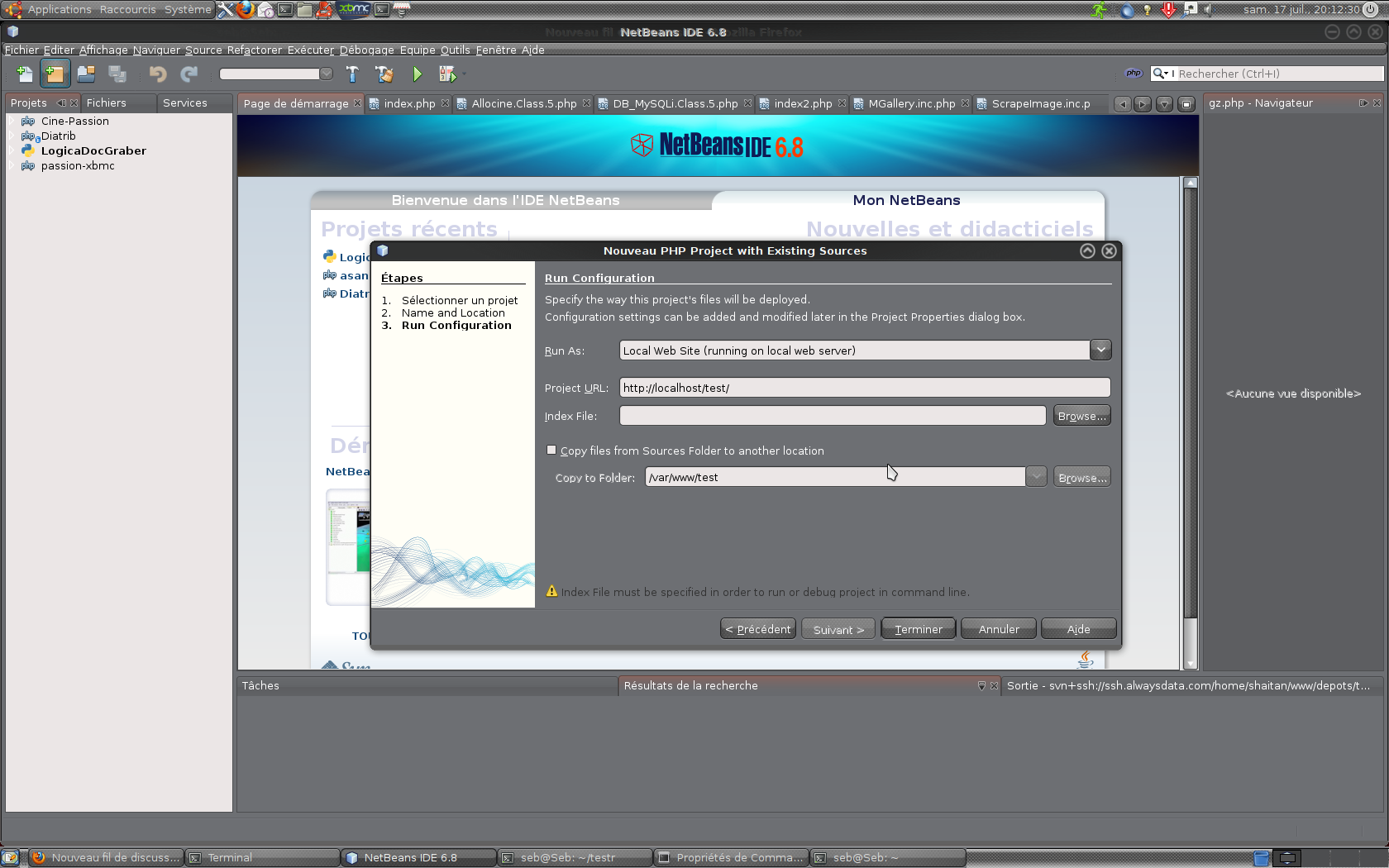Image resolution: width=1389 pixels, height=868 pixels.
Task: Click the Rechercher search field
Action: [x=1278, y=74]
